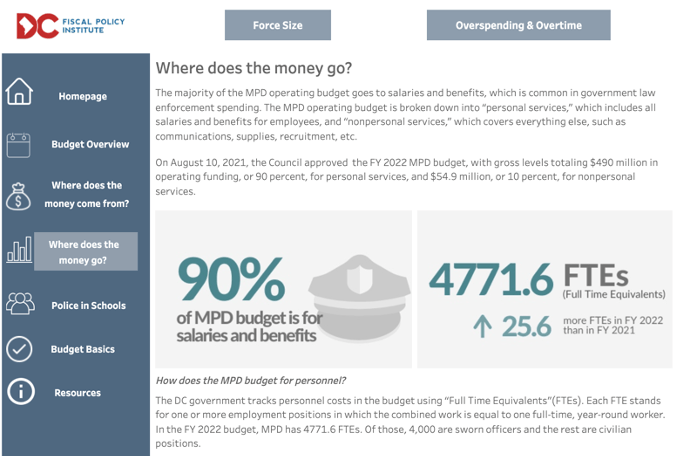Click the 4771.6 FTEs graphic

(544, 289)
